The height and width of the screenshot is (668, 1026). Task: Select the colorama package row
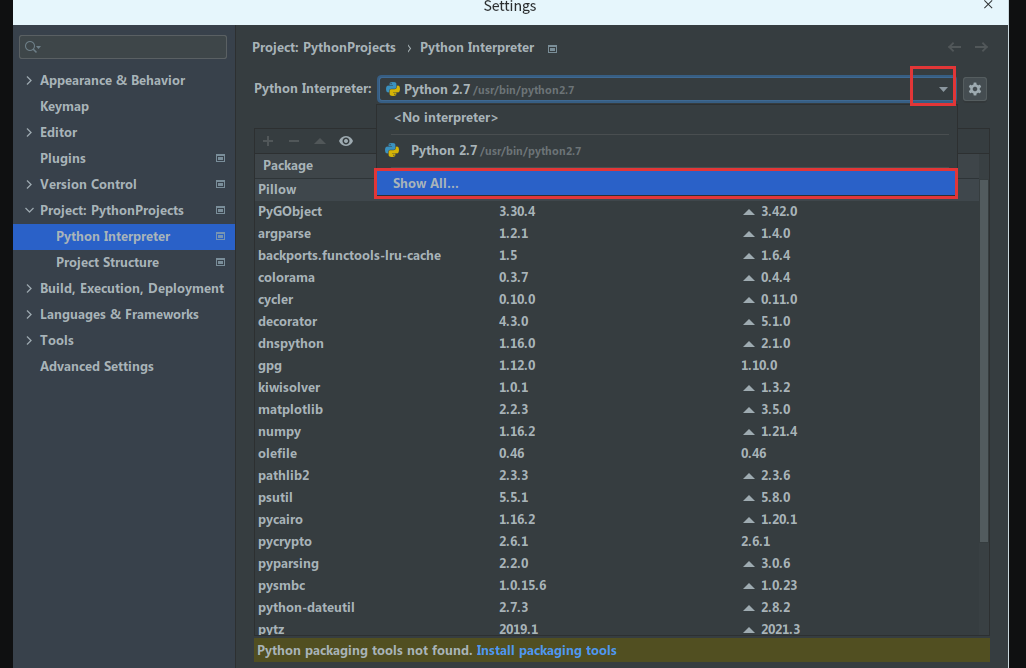point(617,277)
